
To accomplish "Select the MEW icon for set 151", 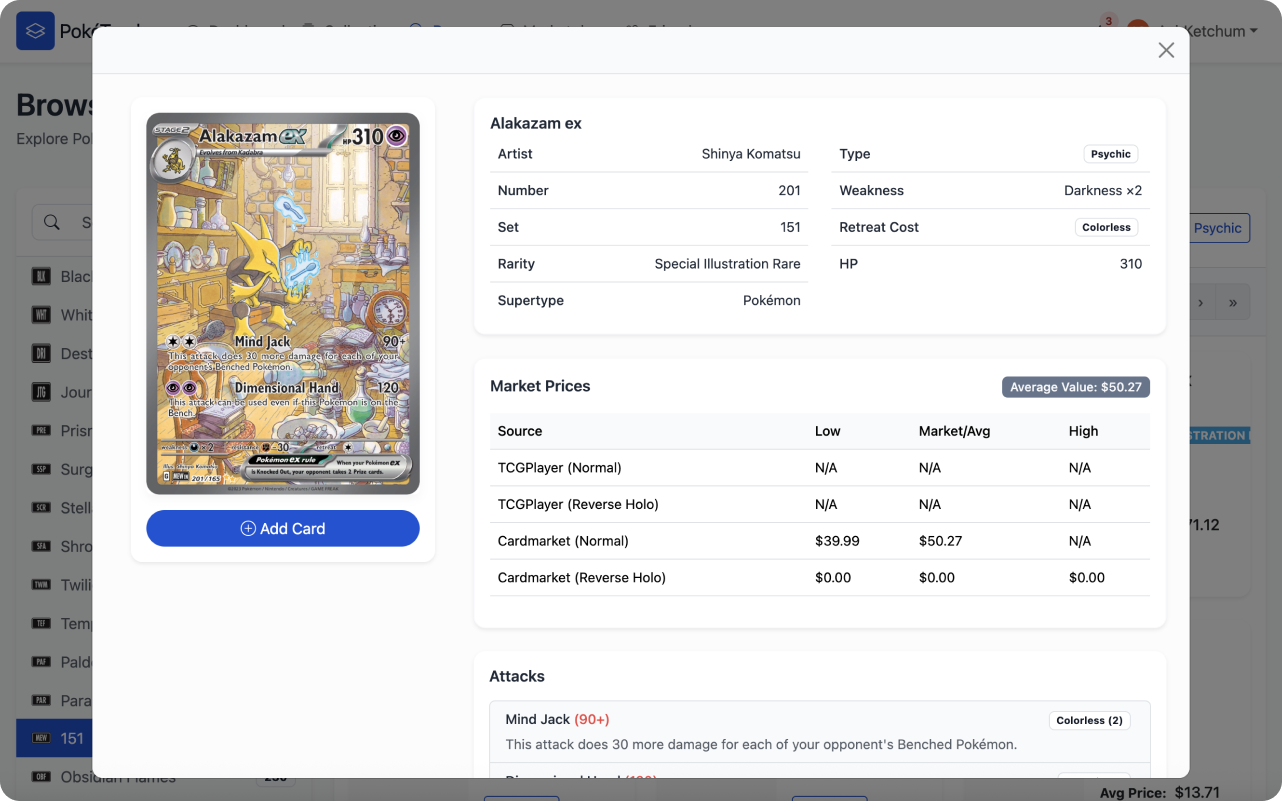I will (x=42, y=738).
